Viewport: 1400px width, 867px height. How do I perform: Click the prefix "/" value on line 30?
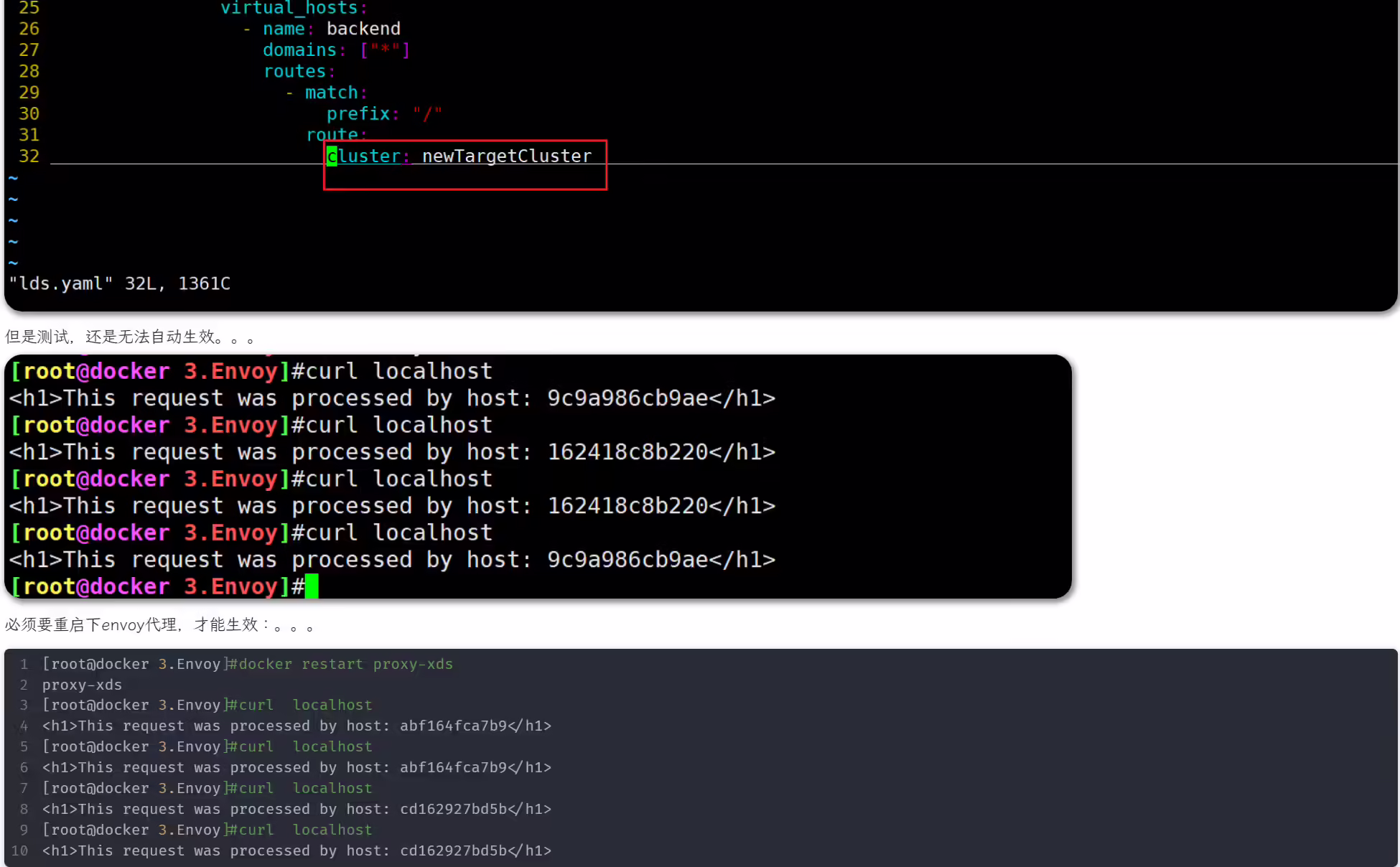point(427,113)
